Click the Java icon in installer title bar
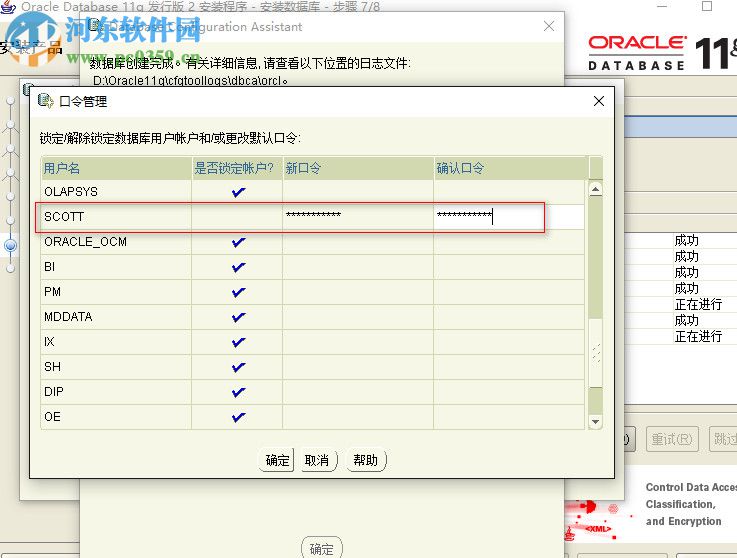This screenshot has width=737, height=558. pos(8,7)
